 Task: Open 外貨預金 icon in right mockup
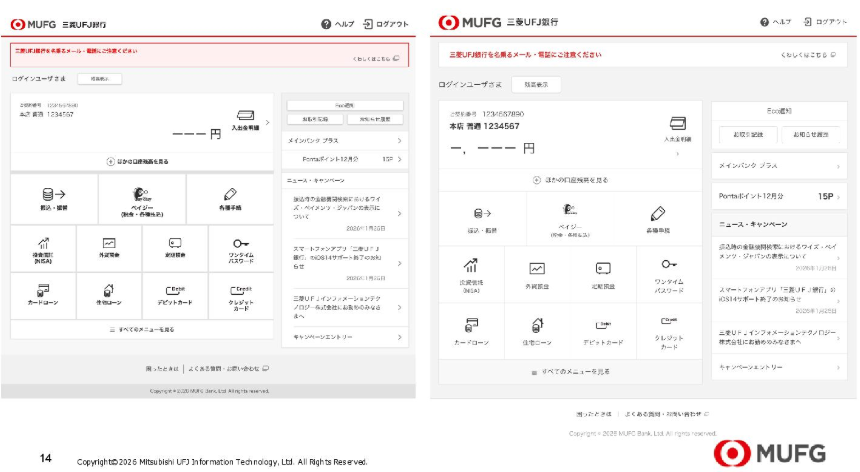(x=537, y=268)
